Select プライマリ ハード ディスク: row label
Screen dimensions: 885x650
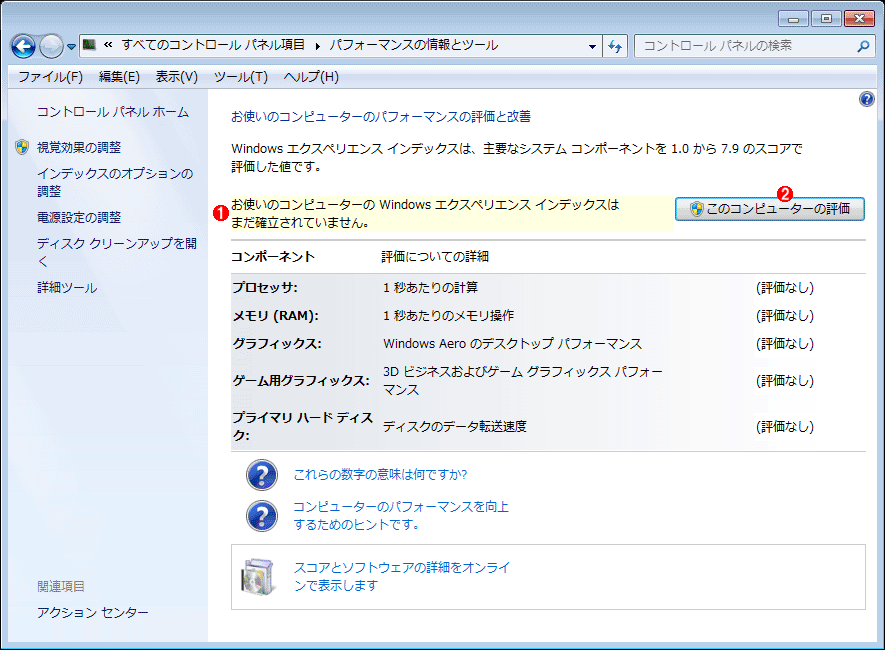[x=303, y=426]
